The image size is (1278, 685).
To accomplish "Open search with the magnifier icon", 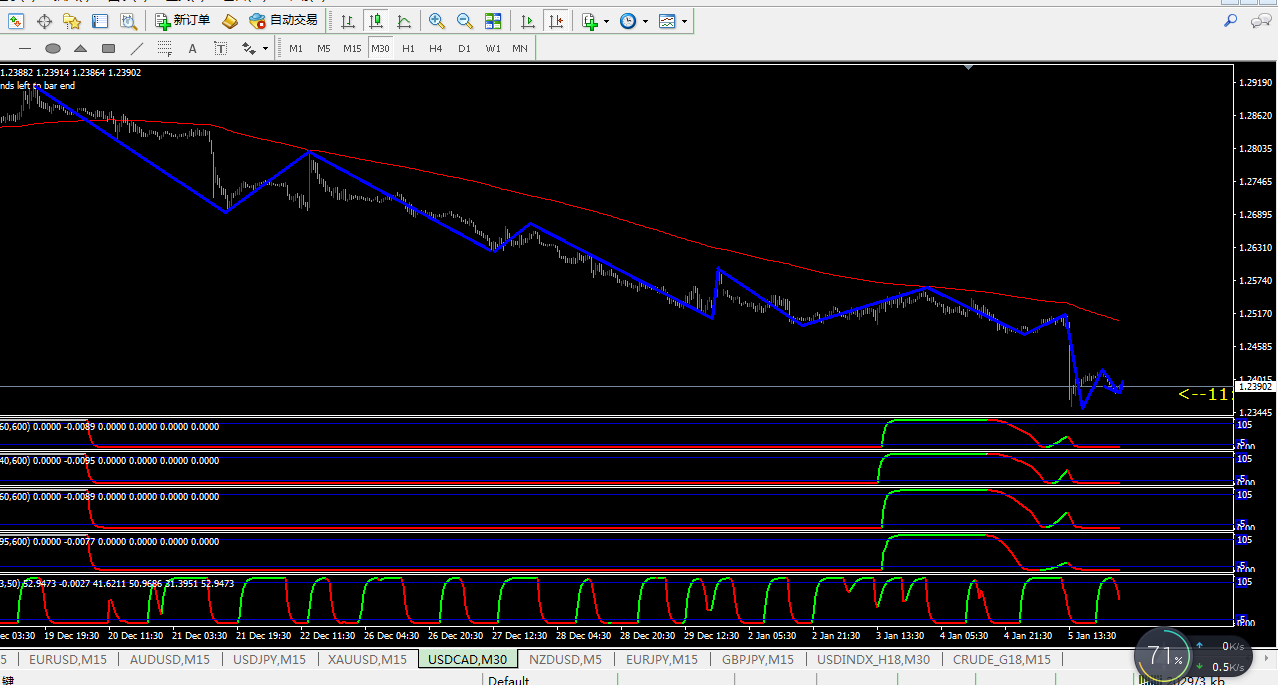I will (1231, 20).
